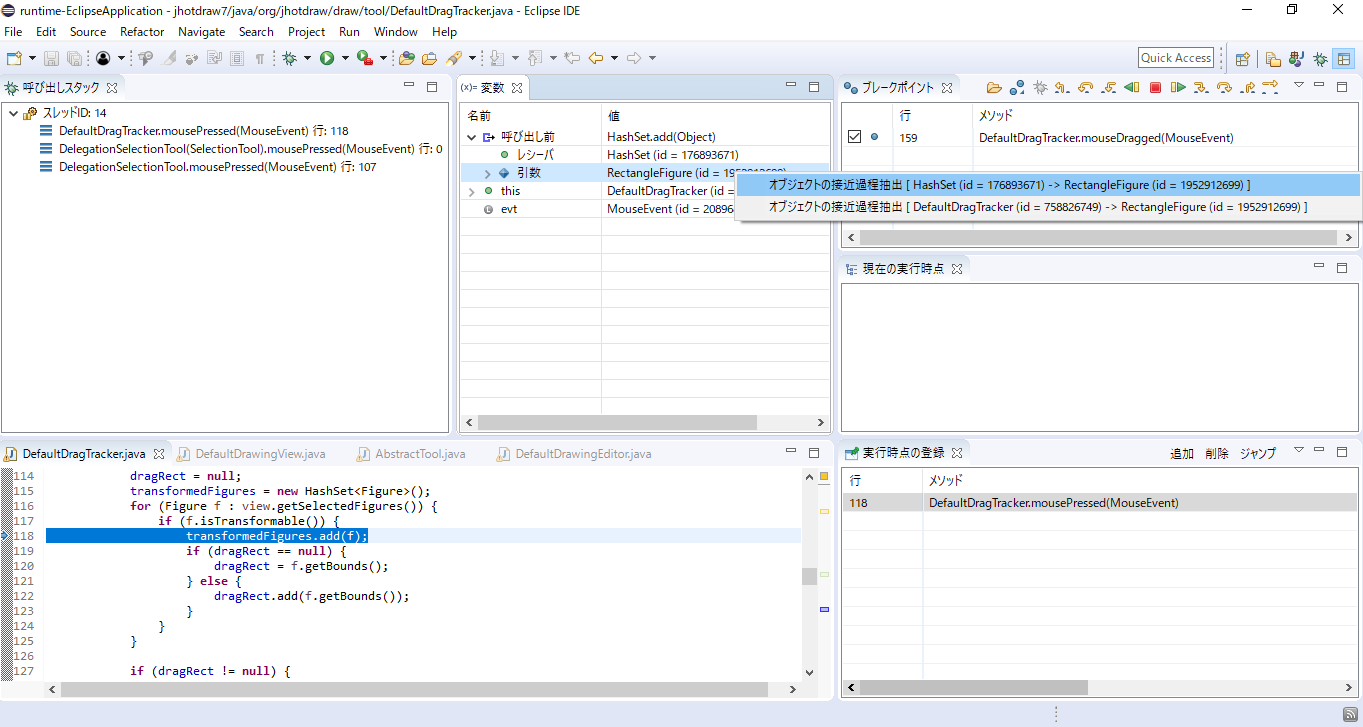Open the File menu

pos(13,32)
